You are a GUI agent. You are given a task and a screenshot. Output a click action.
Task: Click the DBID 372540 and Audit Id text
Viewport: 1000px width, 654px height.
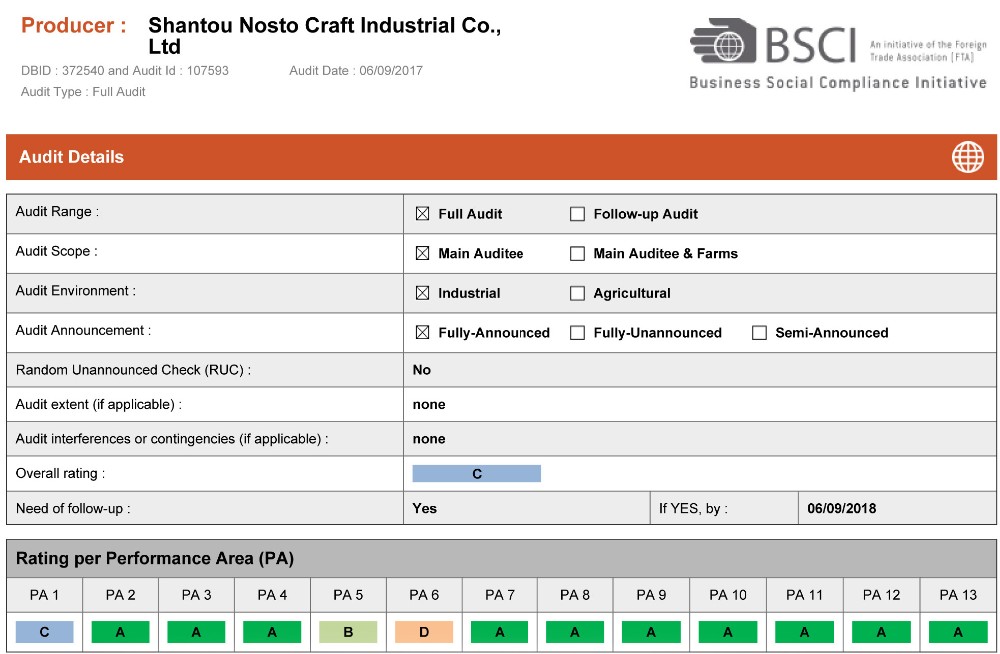tap(124, 71)
